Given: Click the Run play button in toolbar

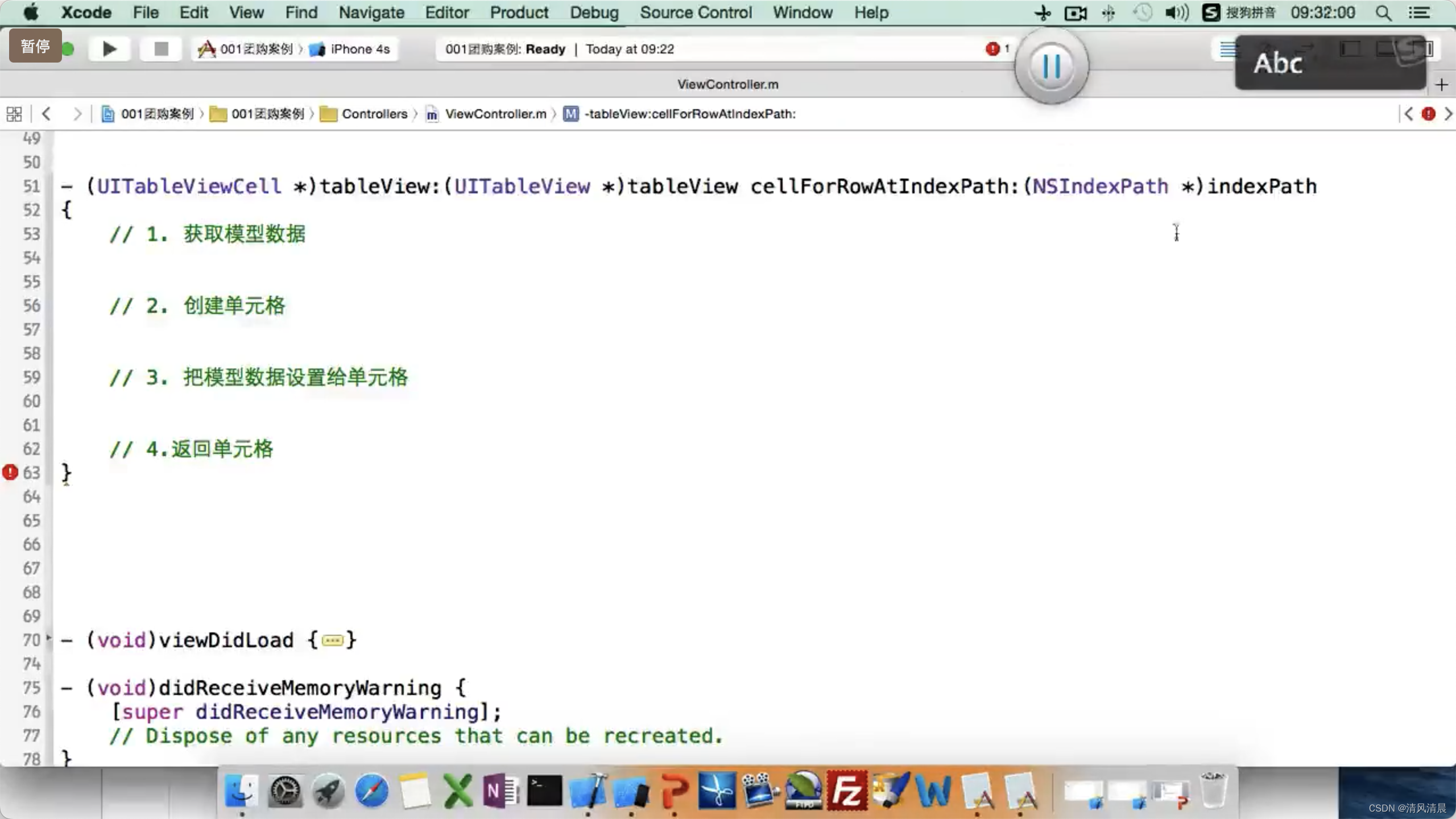Looking at the screenshot, I should (109, 49).
